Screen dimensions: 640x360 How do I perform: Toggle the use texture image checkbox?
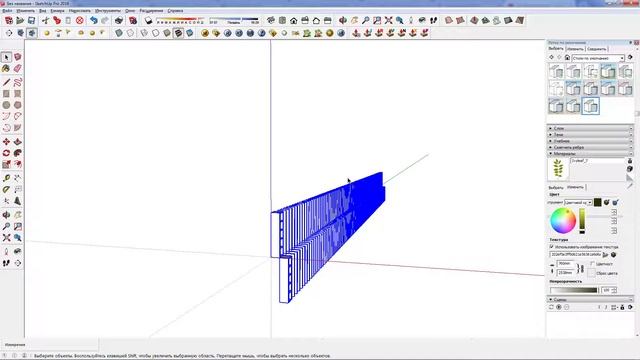551,247
